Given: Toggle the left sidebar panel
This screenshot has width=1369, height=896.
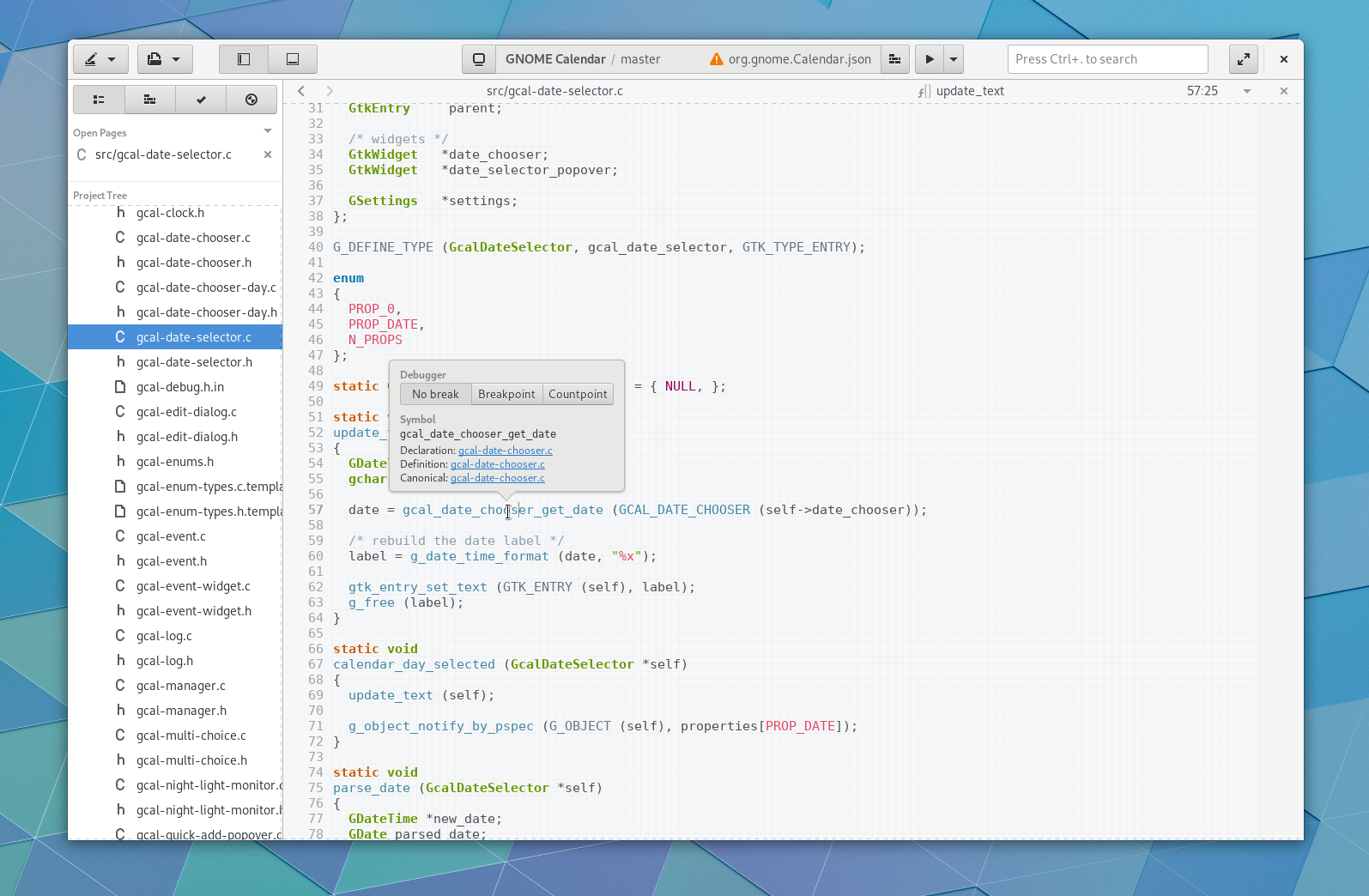Looking at the screenshot, I should [244, 59].
